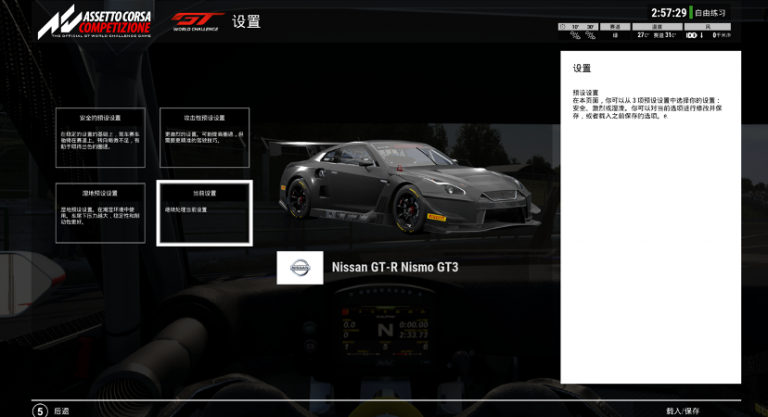Select the 安全的预设设置 (safe preset) card
The height and width of the screenshot is (417, 768).
100,138
